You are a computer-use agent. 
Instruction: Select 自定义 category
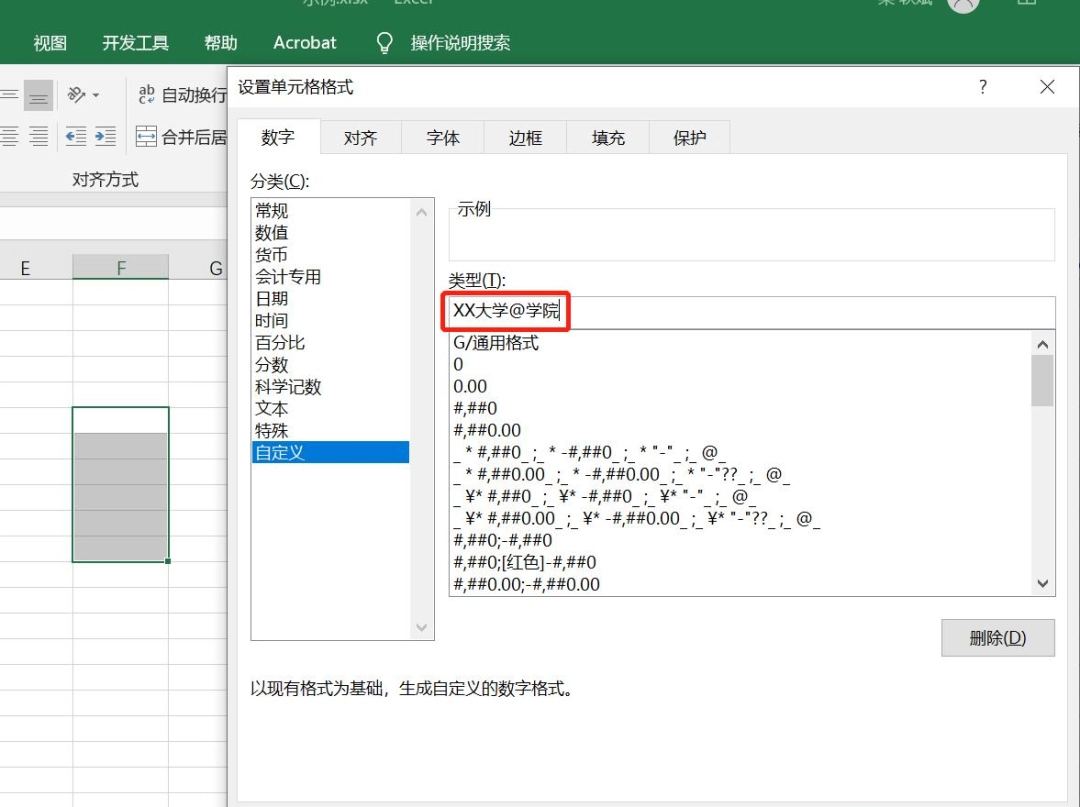[x=331, y=452]
